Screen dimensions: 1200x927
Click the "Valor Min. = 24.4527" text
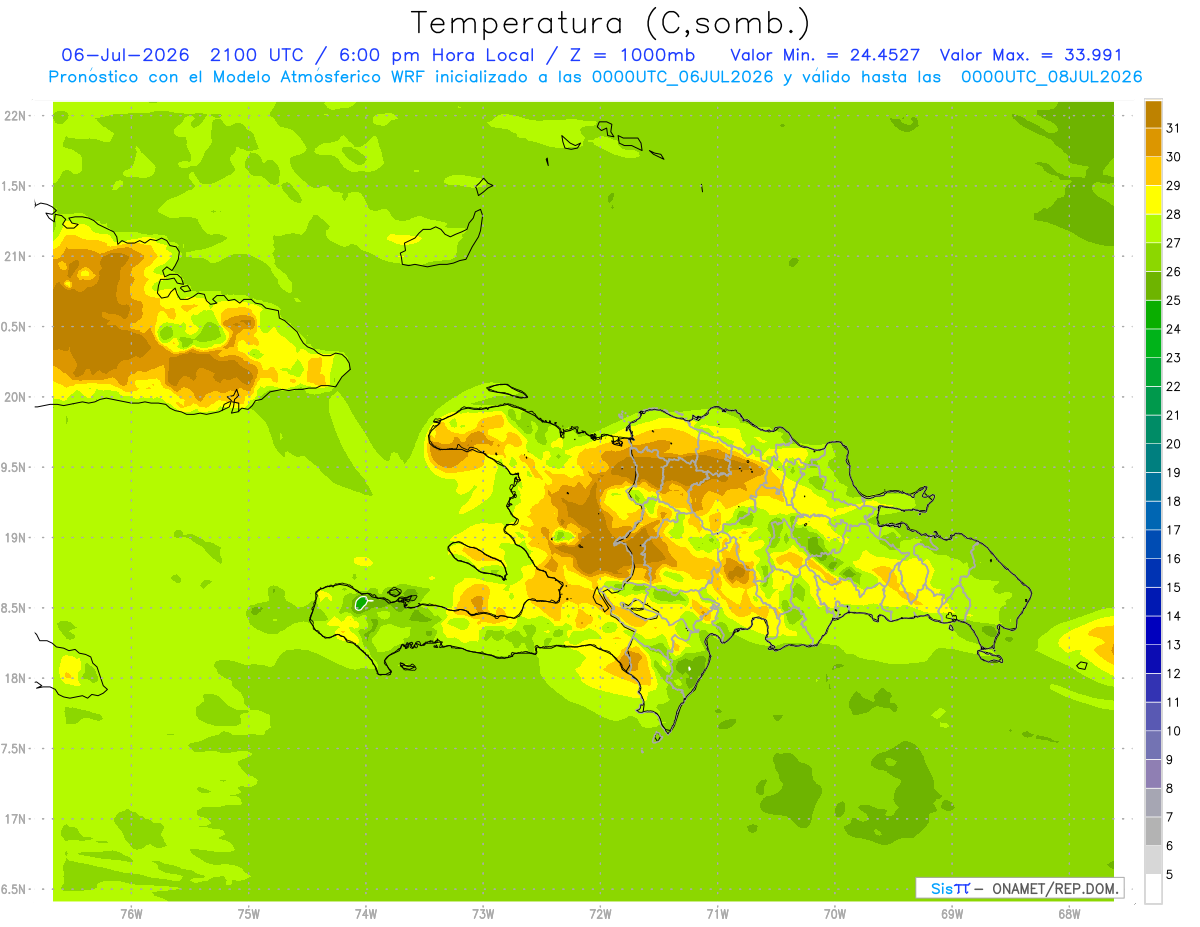tap(826, 55)
